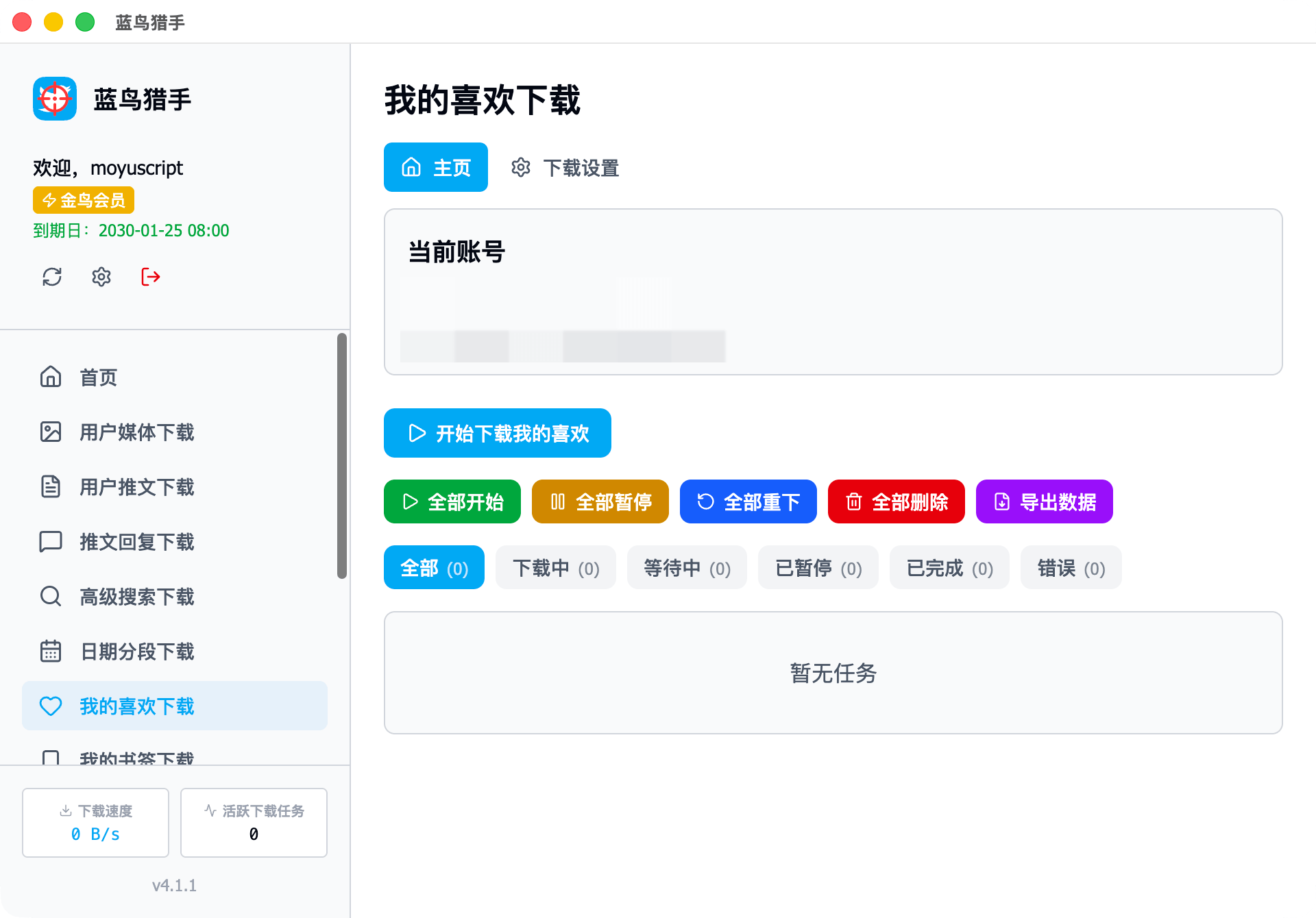Screen dimensions: 1316x918
Task: Open 推文回复下载 in the sidebar
Action: point(136,542)
